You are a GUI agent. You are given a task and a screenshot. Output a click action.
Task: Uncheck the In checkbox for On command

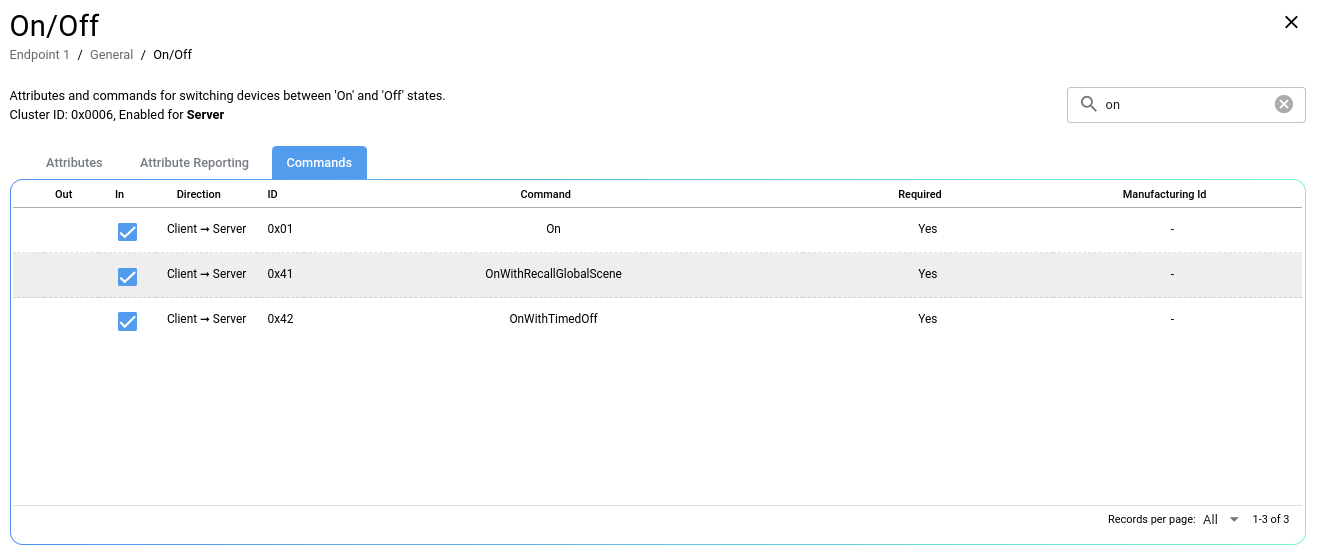coord(127,231)
